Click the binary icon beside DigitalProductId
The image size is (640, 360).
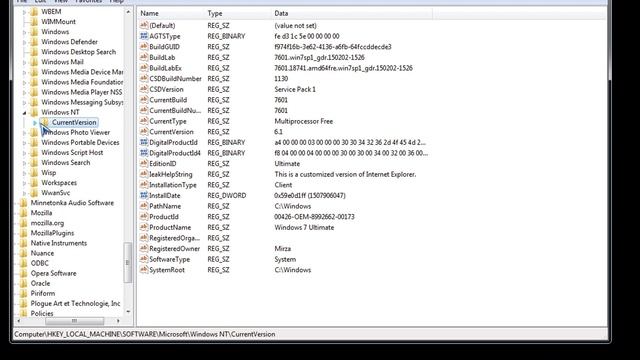[144, 142]
